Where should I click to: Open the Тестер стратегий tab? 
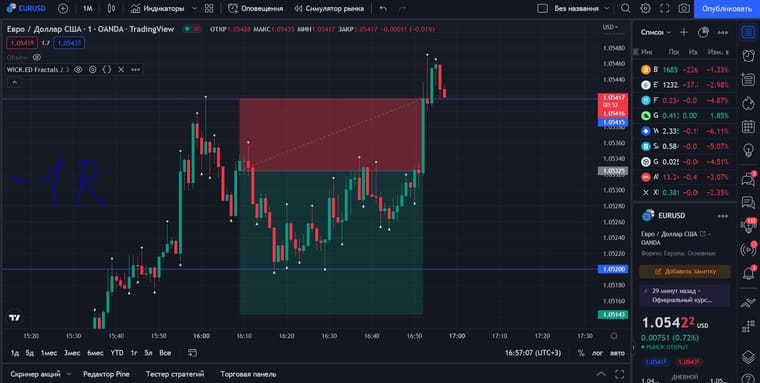(174, 374)
